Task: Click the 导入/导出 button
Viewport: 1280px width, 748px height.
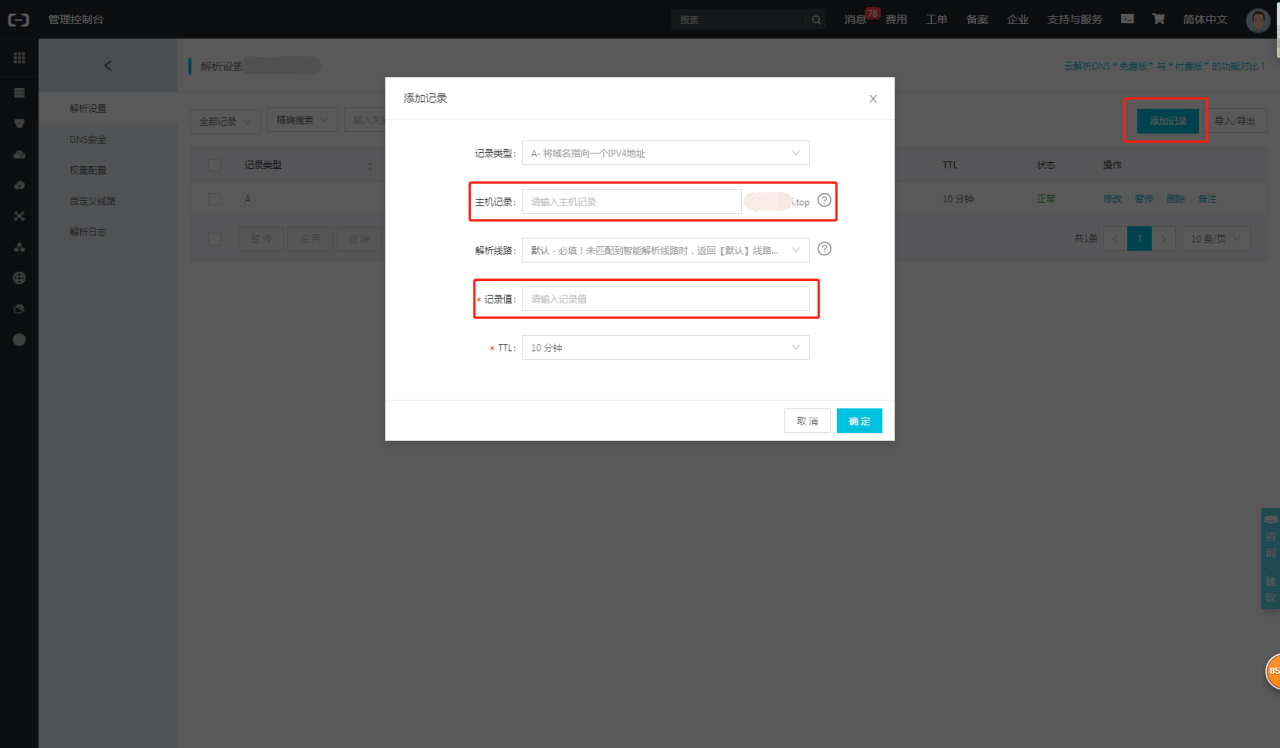Action: pyautogui.click(x=1236, y=121)
